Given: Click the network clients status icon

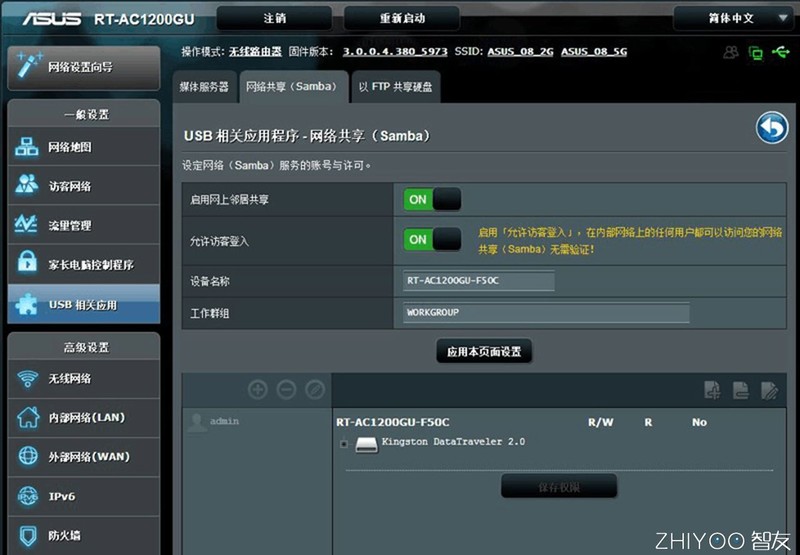Looking at the screenshot, I should click(756, 52).
